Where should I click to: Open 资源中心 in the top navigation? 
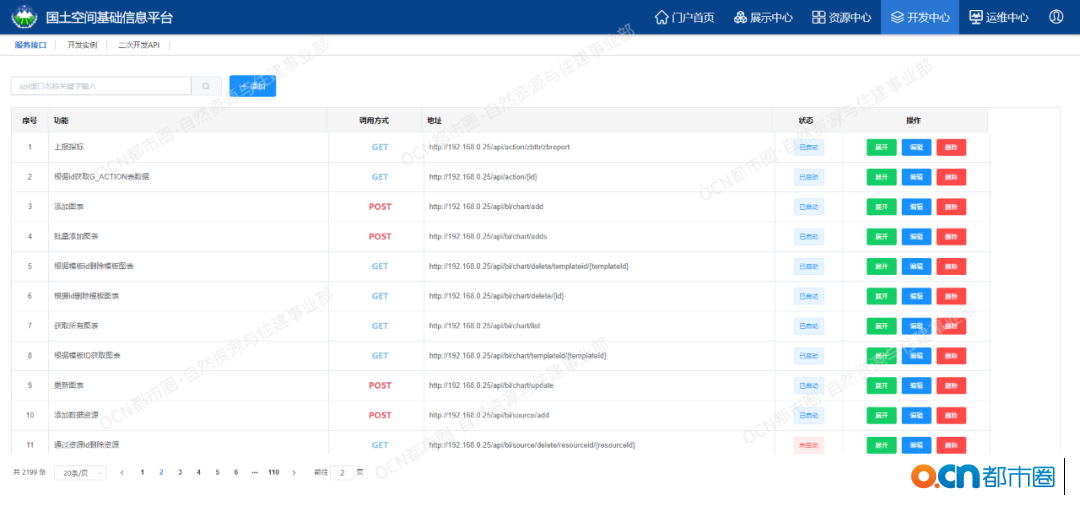coord(841,17)
